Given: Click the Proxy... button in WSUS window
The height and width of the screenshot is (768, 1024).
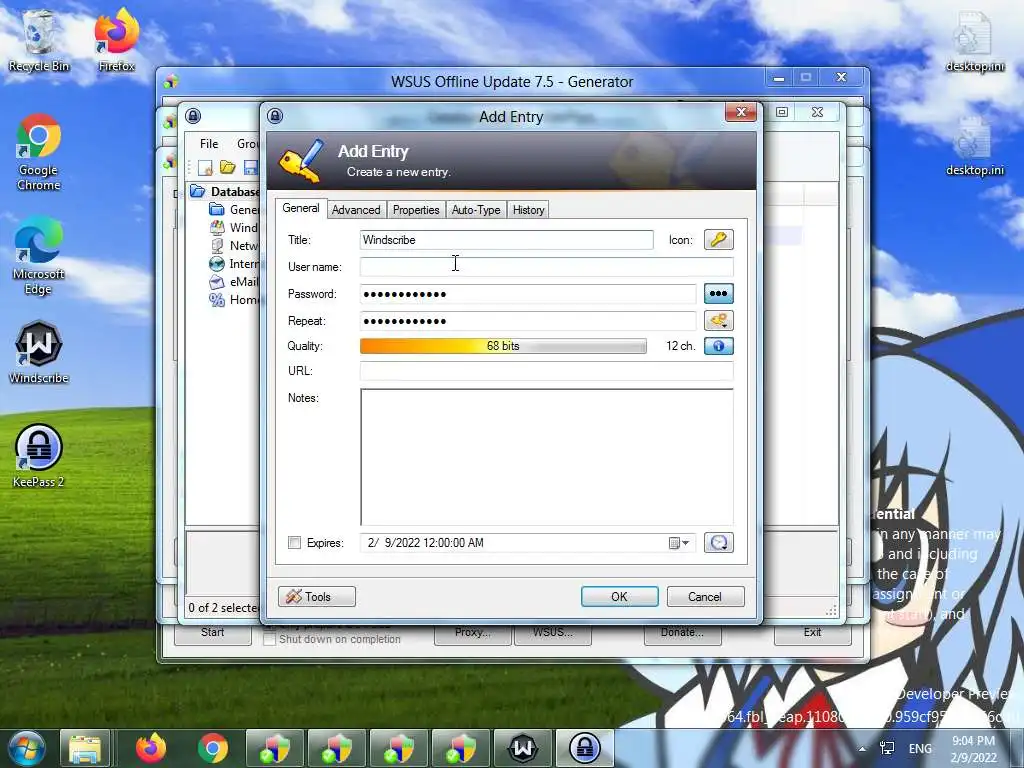Looking at the screenshot, I should pyautogui.click(x=473, y=633).
